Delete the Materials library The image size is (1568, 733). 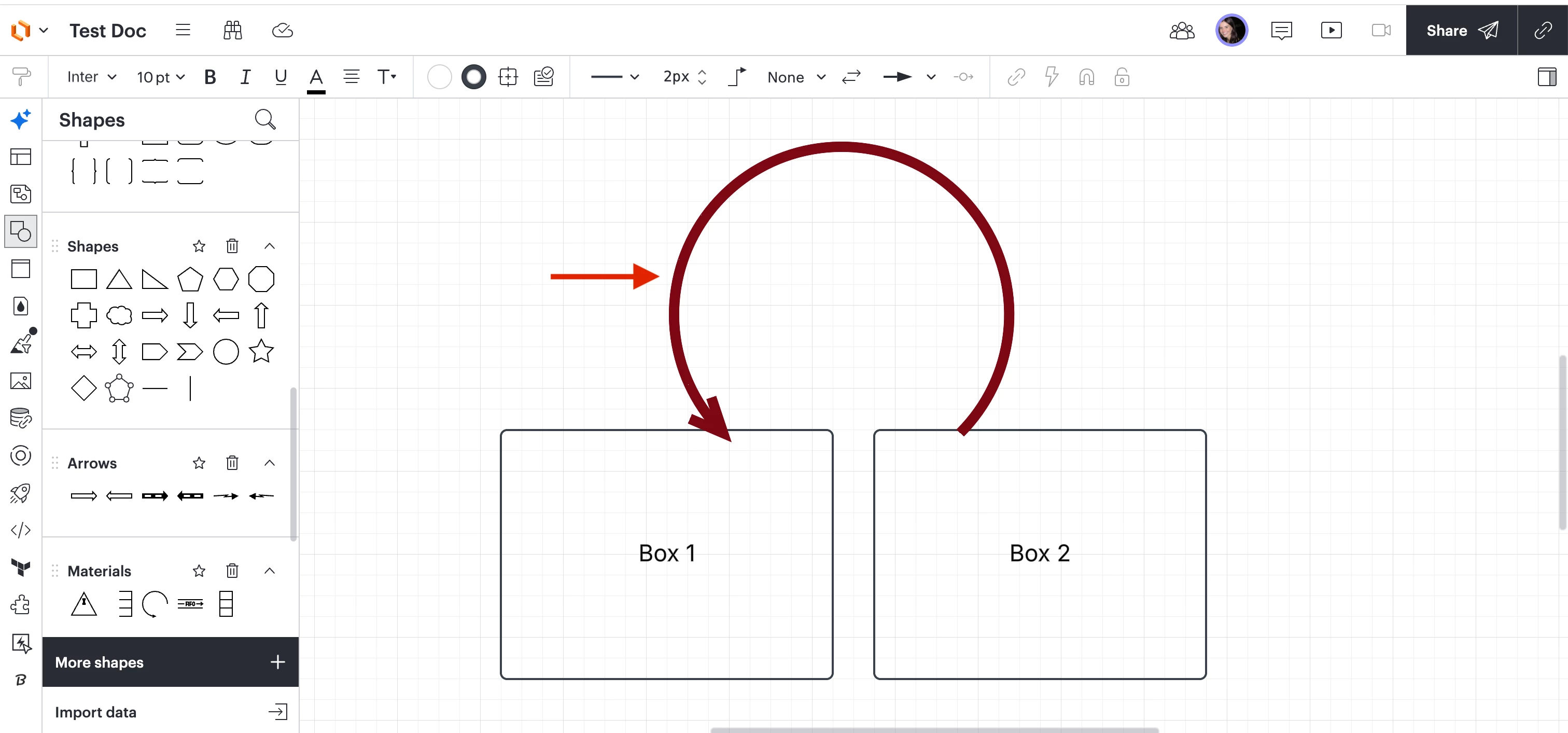click(232, 571)
